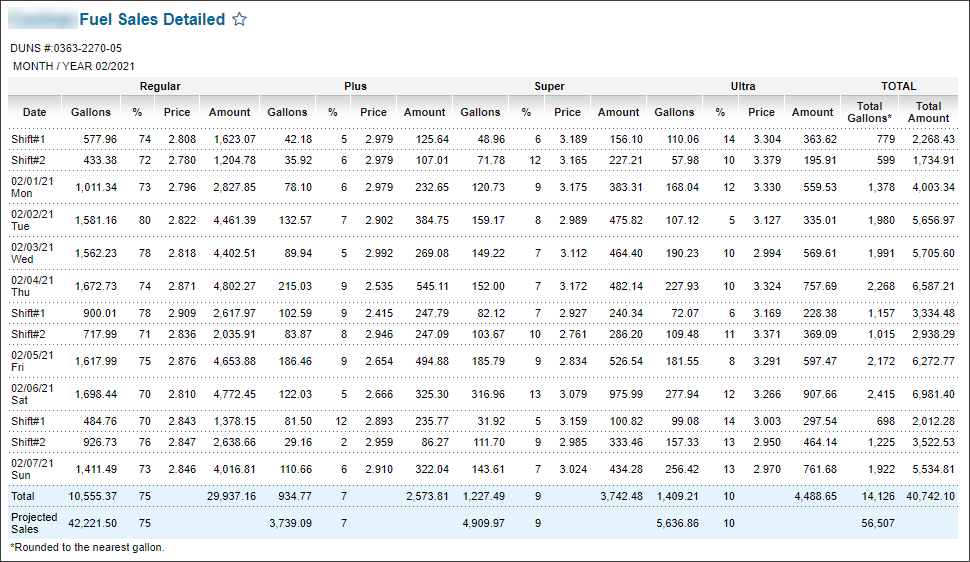Click Super price 2.761
Screen dimensions: 970x562
[573, 334]
